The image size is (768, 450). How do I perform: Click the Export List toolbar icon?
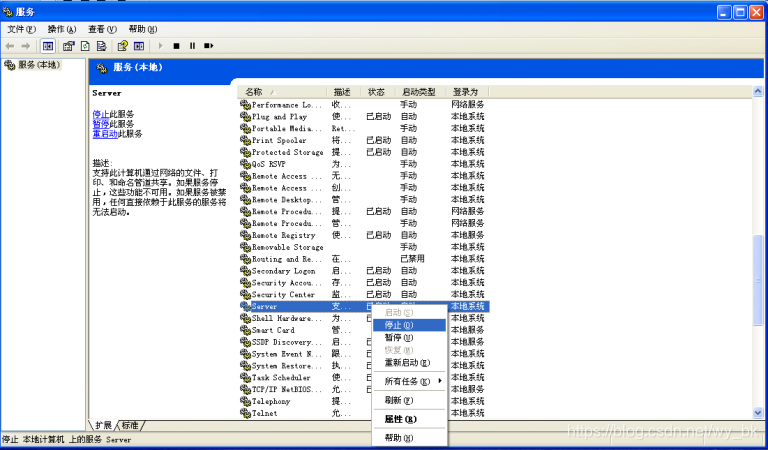pyautogui.click(x=101, y=46)
